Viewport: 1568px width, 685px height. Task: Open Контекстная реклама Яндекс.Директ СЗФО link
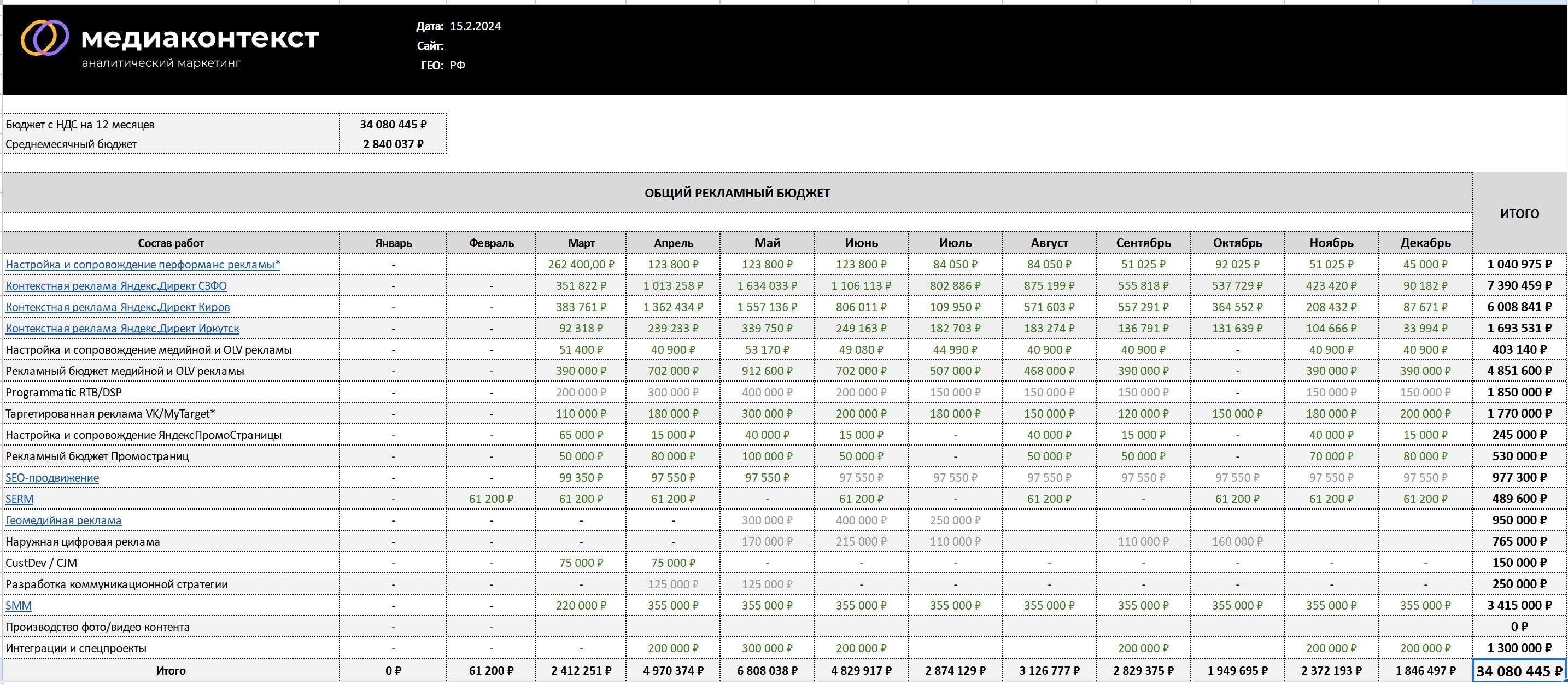click(x=116, y=285)
